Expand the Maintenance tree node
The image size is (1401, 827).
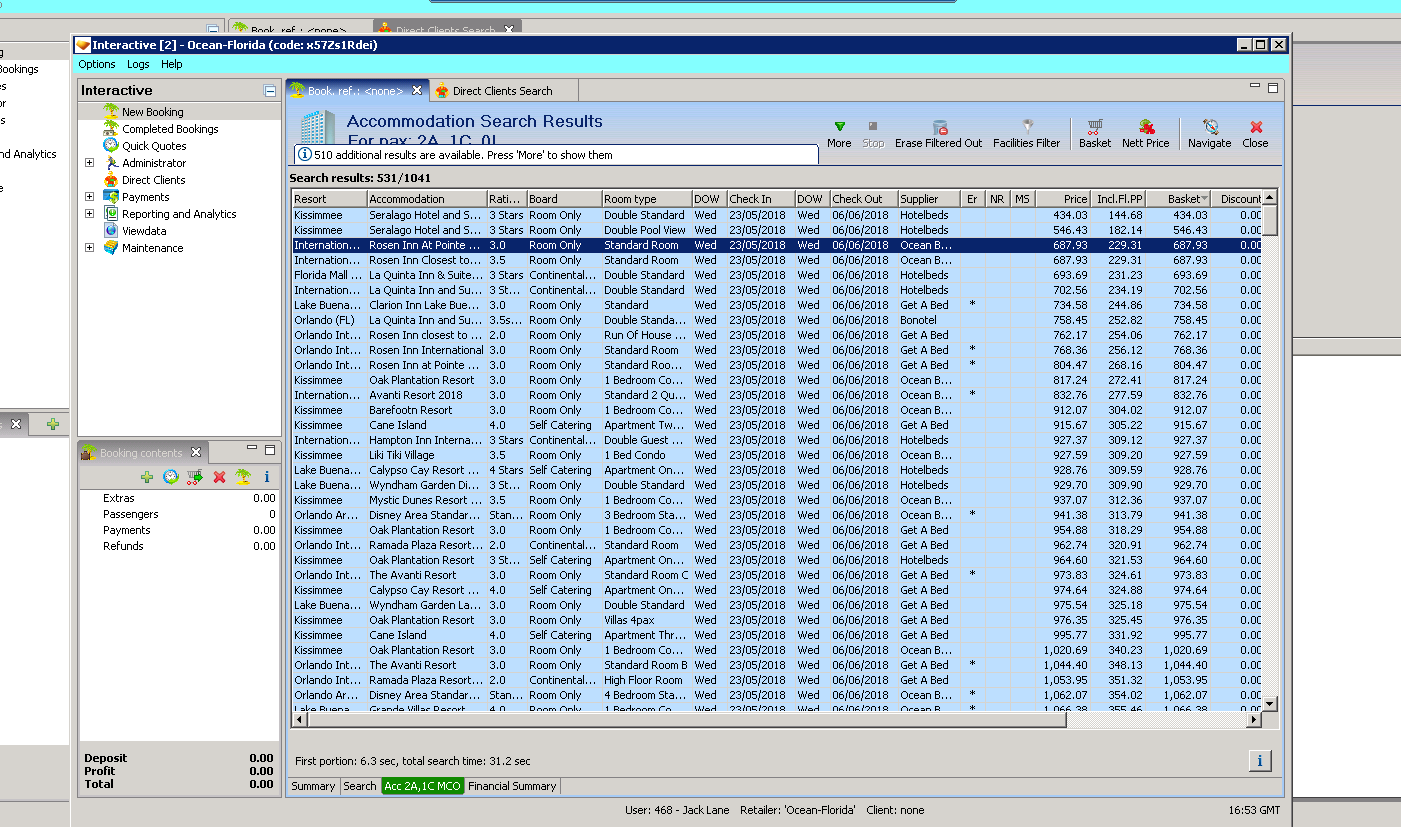89,248
